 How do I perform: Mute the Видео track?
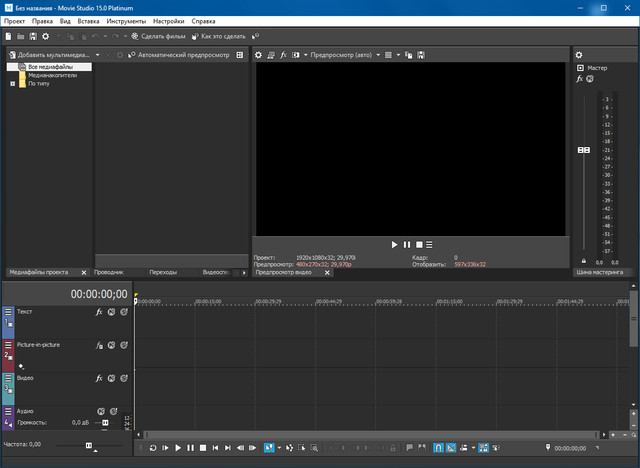[111, 379]
